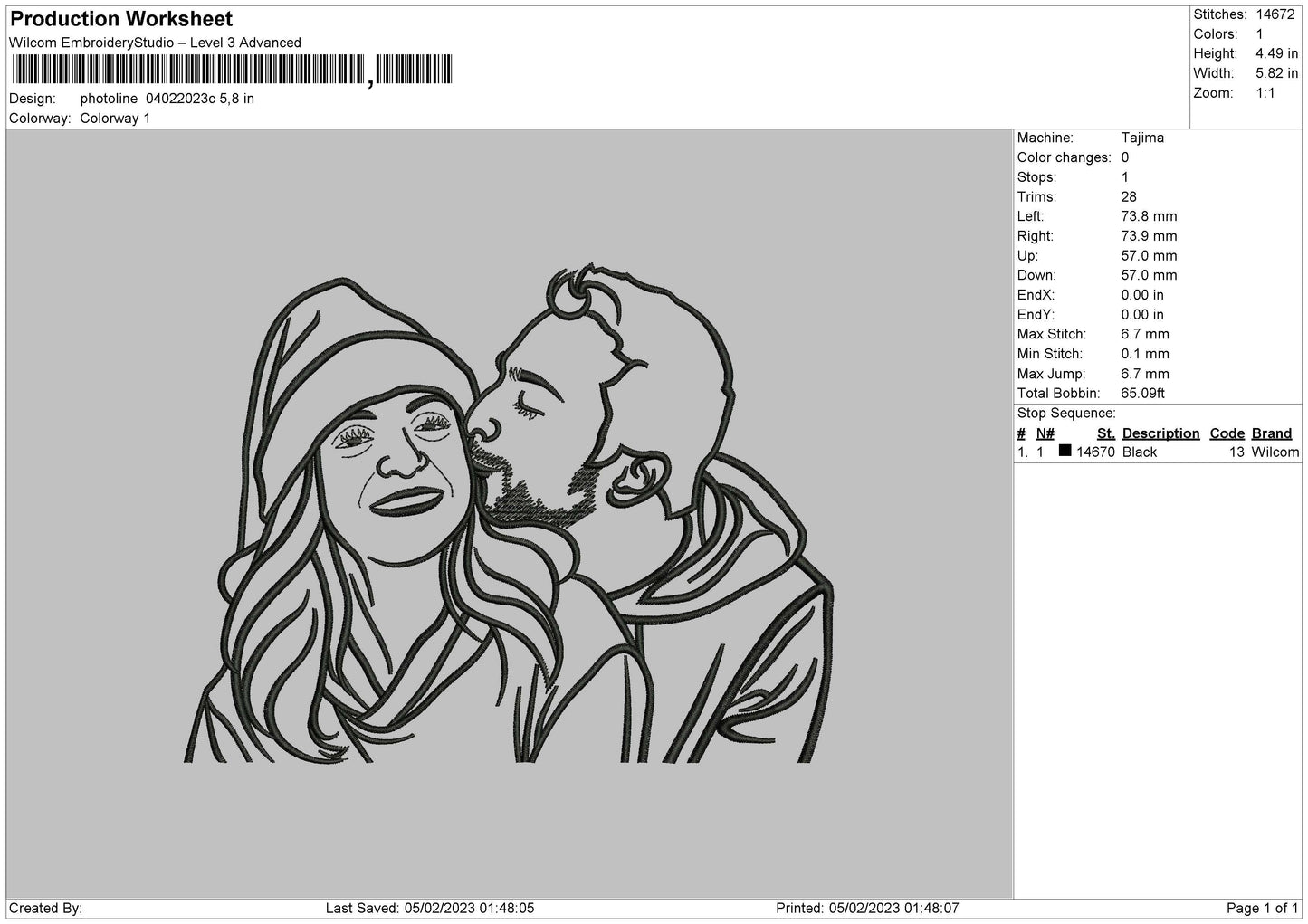Click the Code column header
Screen dimensions: 1308x924
(1227, 433)
